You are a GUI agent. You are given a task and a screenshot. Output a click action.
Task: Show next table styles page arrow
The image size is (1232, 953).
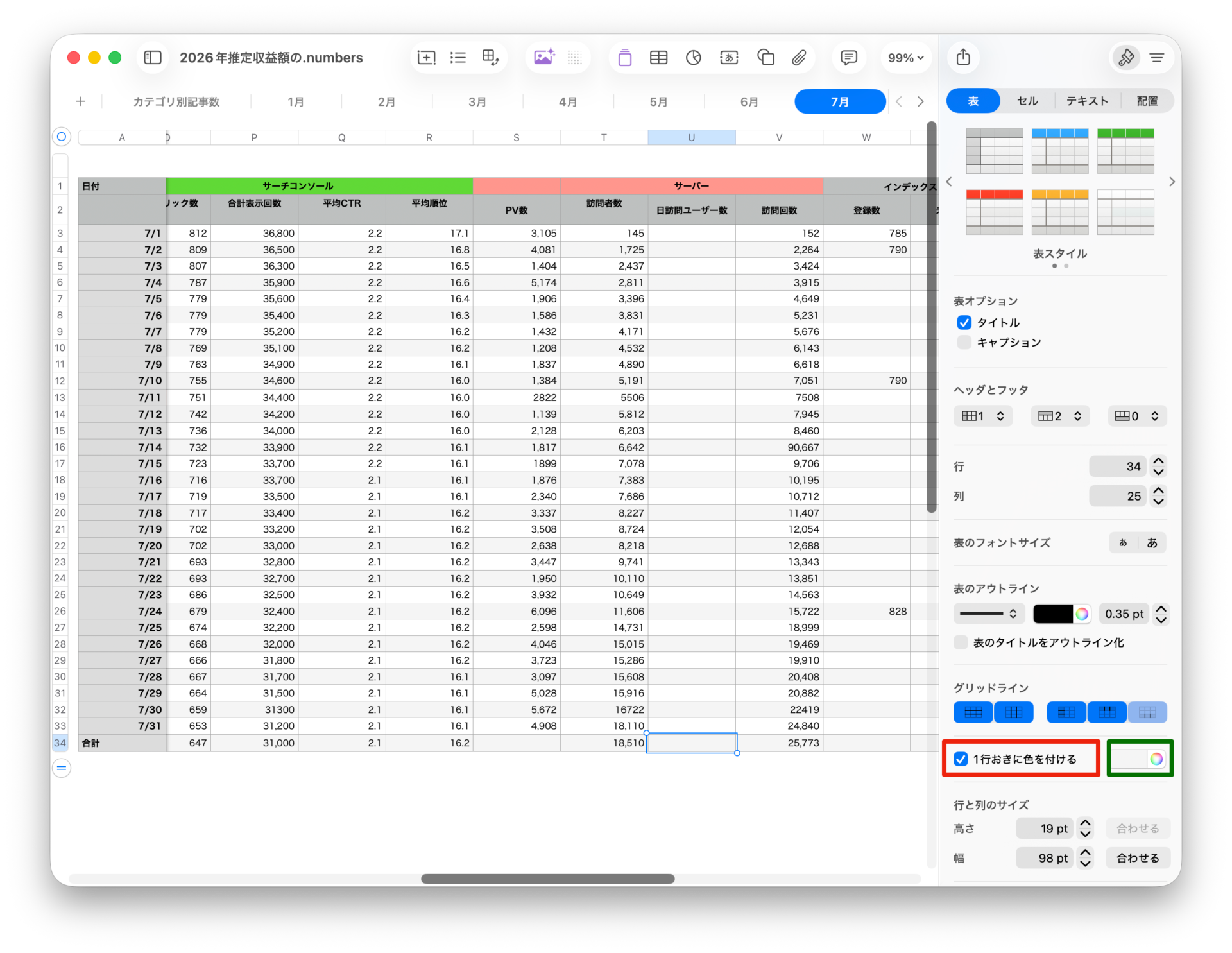pyautogui.click(x=1172, y=182)
